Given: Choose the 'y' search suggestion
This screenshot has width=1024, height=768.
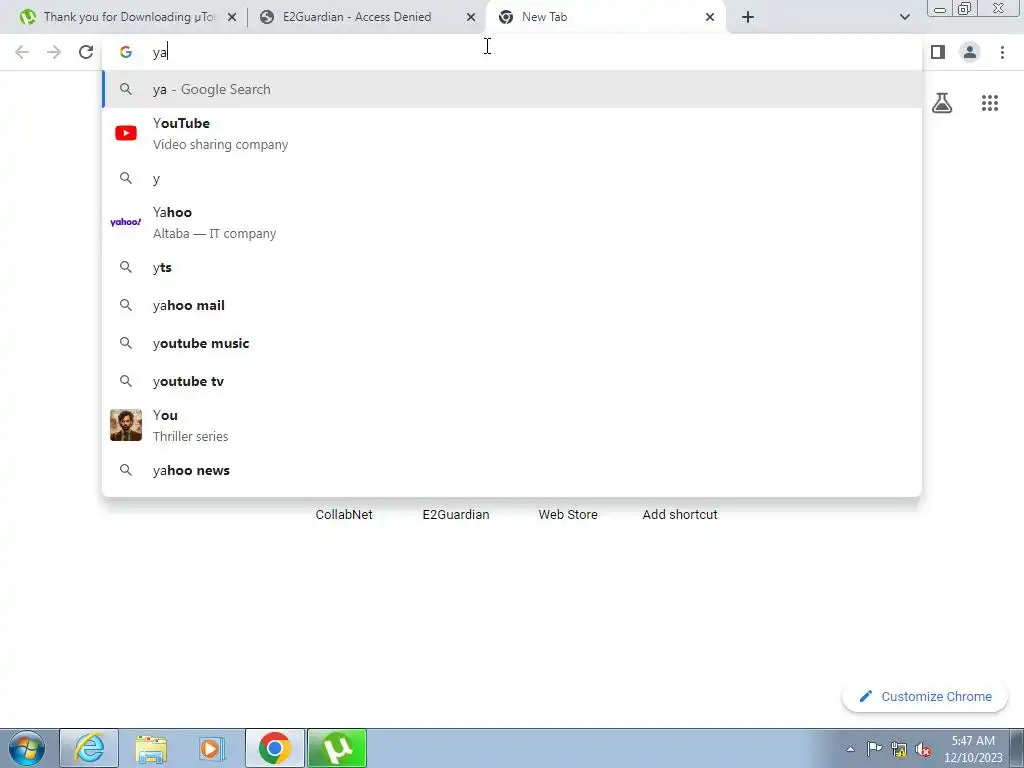Looking at the screenshot, I should click(x=512, y=178).
